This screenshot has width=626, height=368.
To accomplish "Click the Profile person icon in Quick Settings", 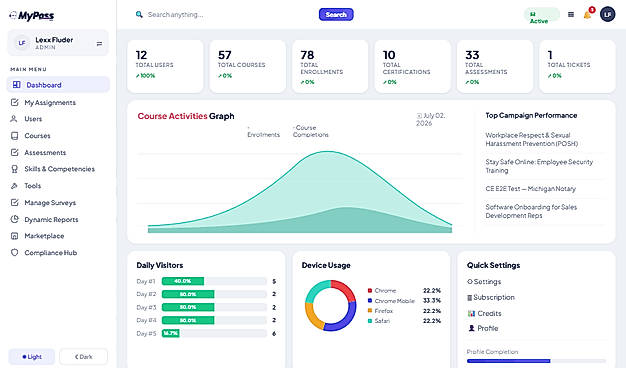I will (471, 328).
